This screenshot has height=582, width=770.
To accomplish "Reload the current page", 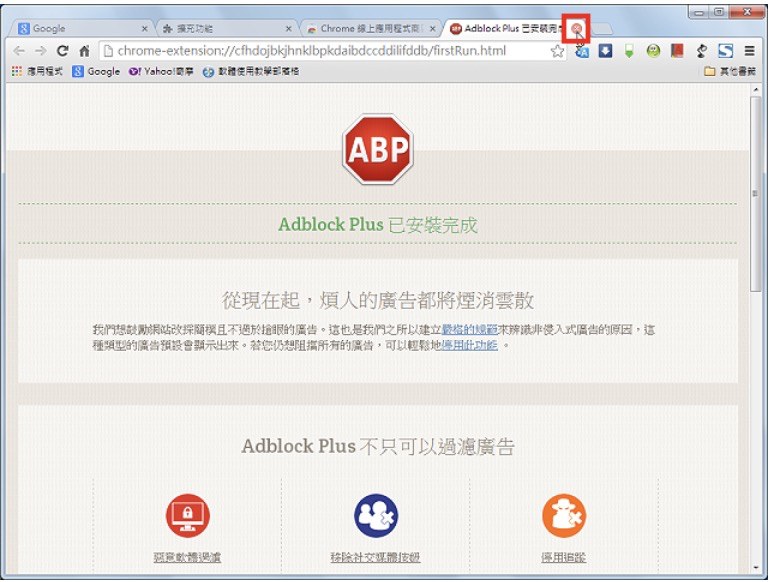I will [x=62, y=51].
